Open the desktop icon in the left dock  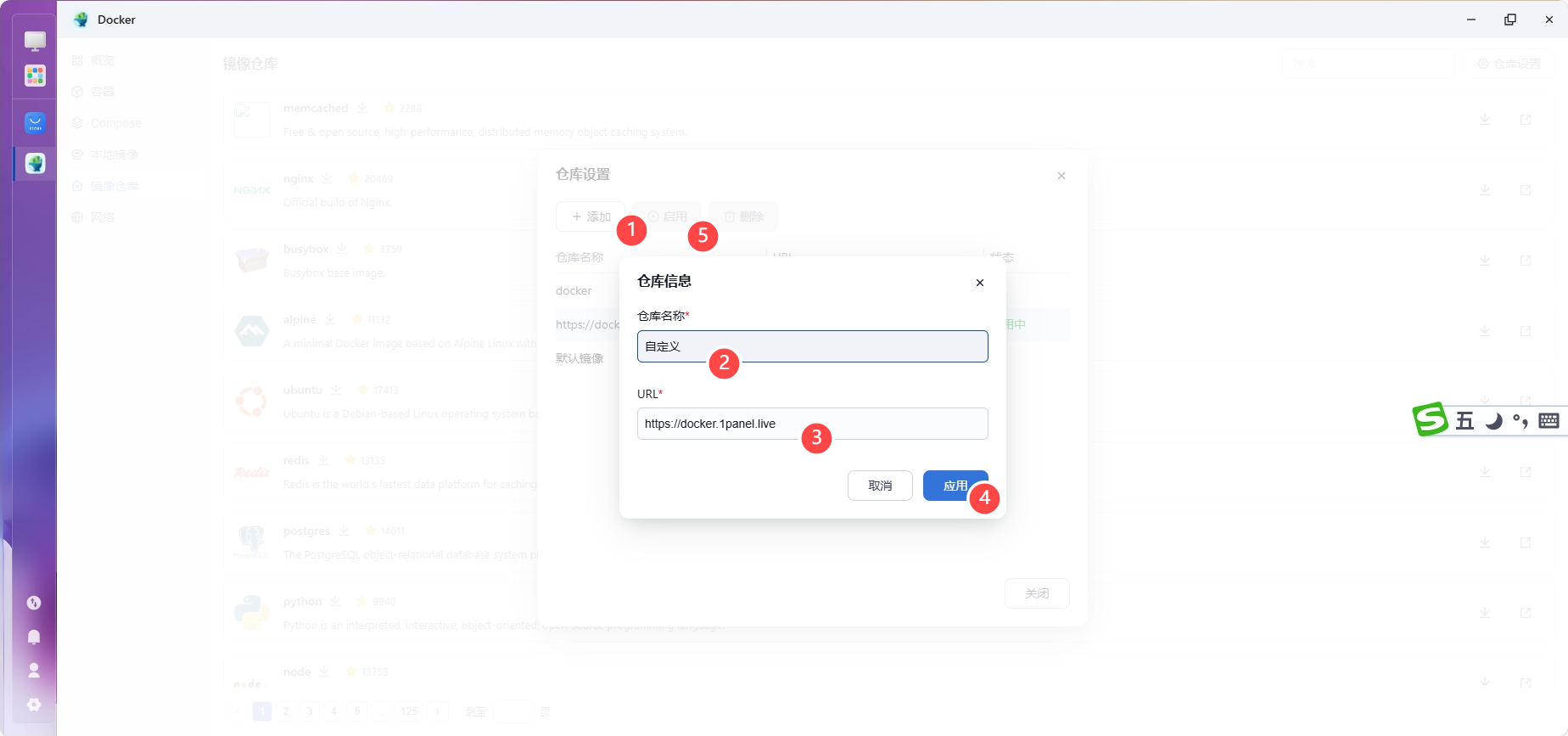(x=35, y=41)
